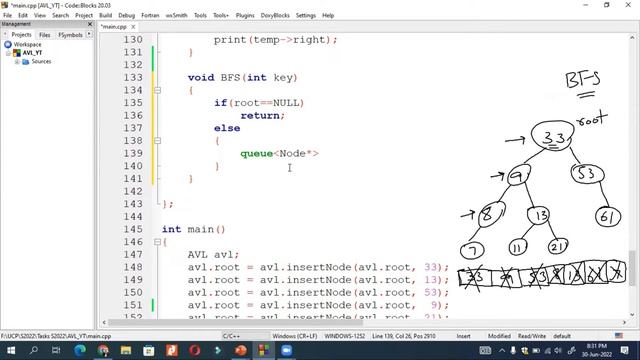Switch to the Projects tab
This screenshot has height=360, width=640.
21,35
